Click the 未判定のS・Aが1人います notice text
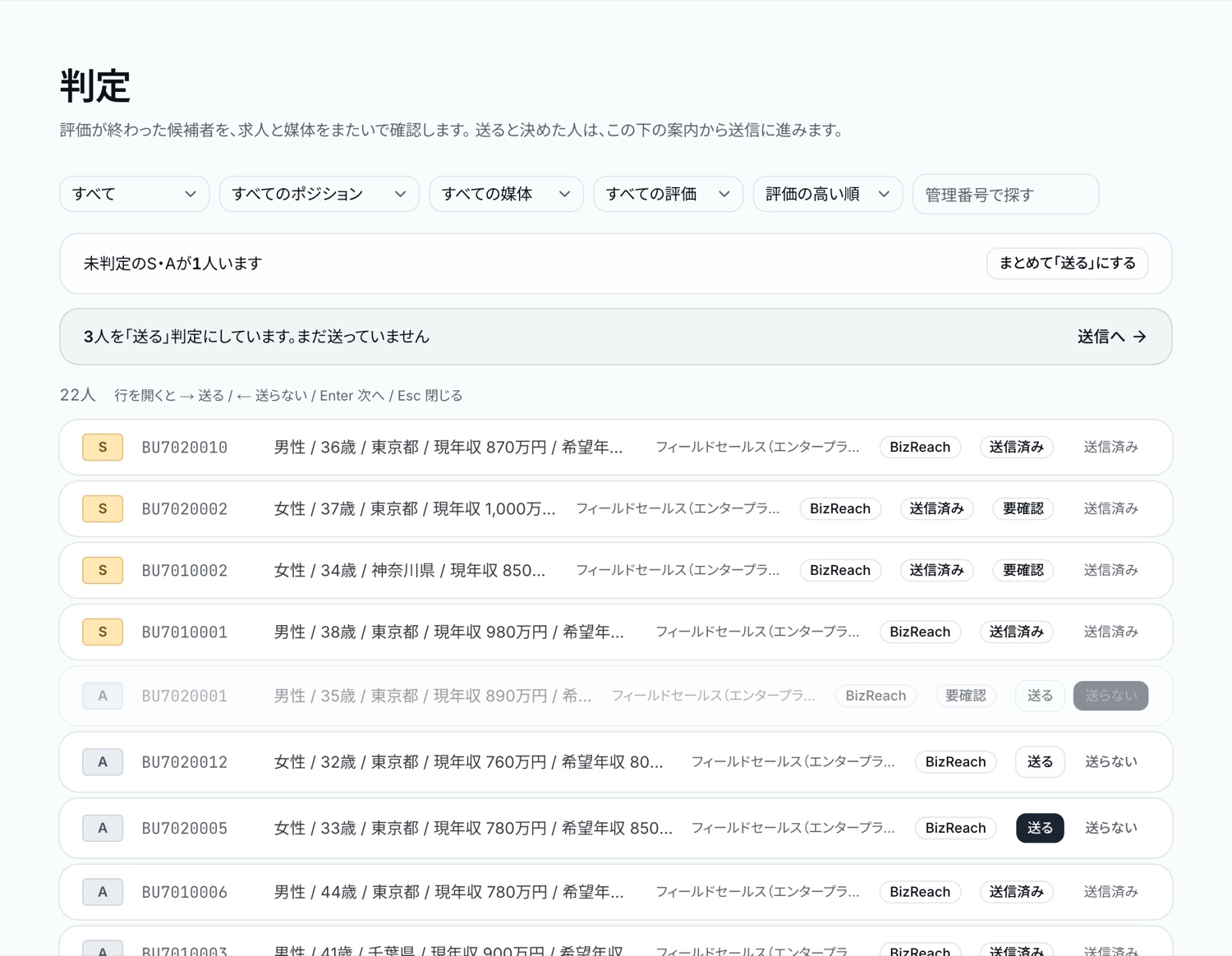The width and height of the screenshot is (1232, 956). coord(172,264)
